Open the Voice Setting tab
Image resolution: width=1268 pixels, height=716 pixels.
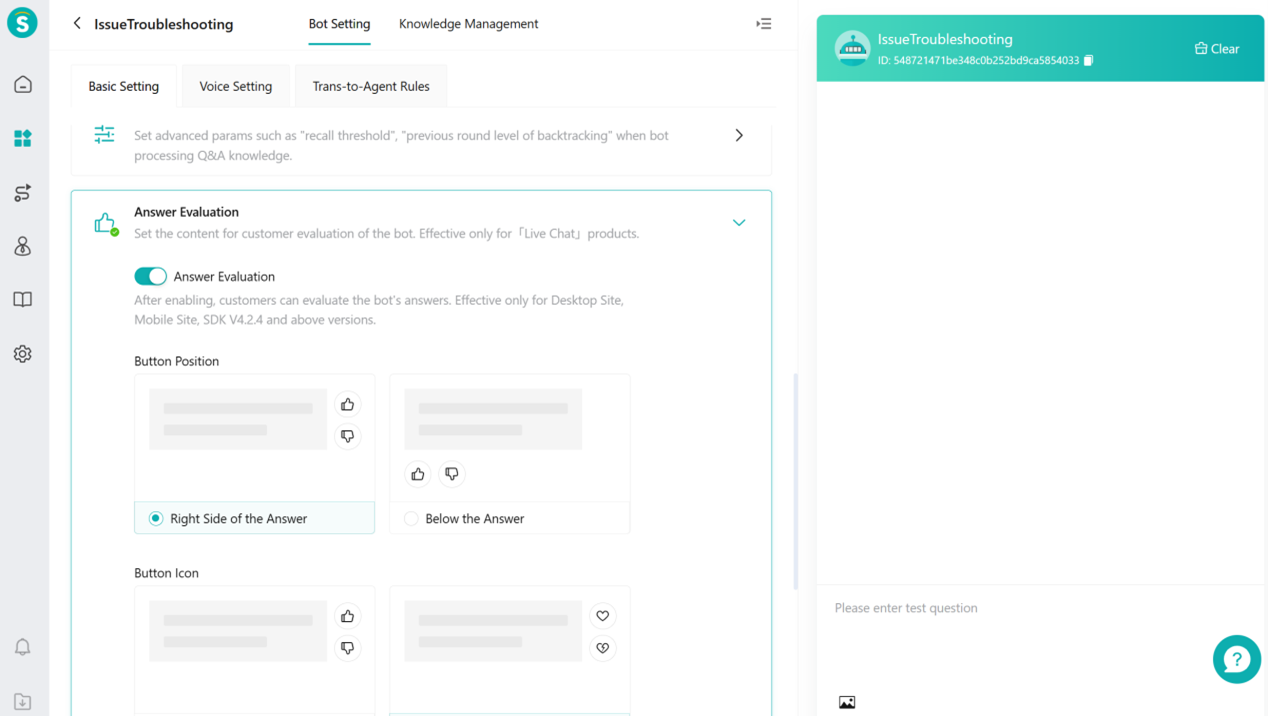point(235,86)
